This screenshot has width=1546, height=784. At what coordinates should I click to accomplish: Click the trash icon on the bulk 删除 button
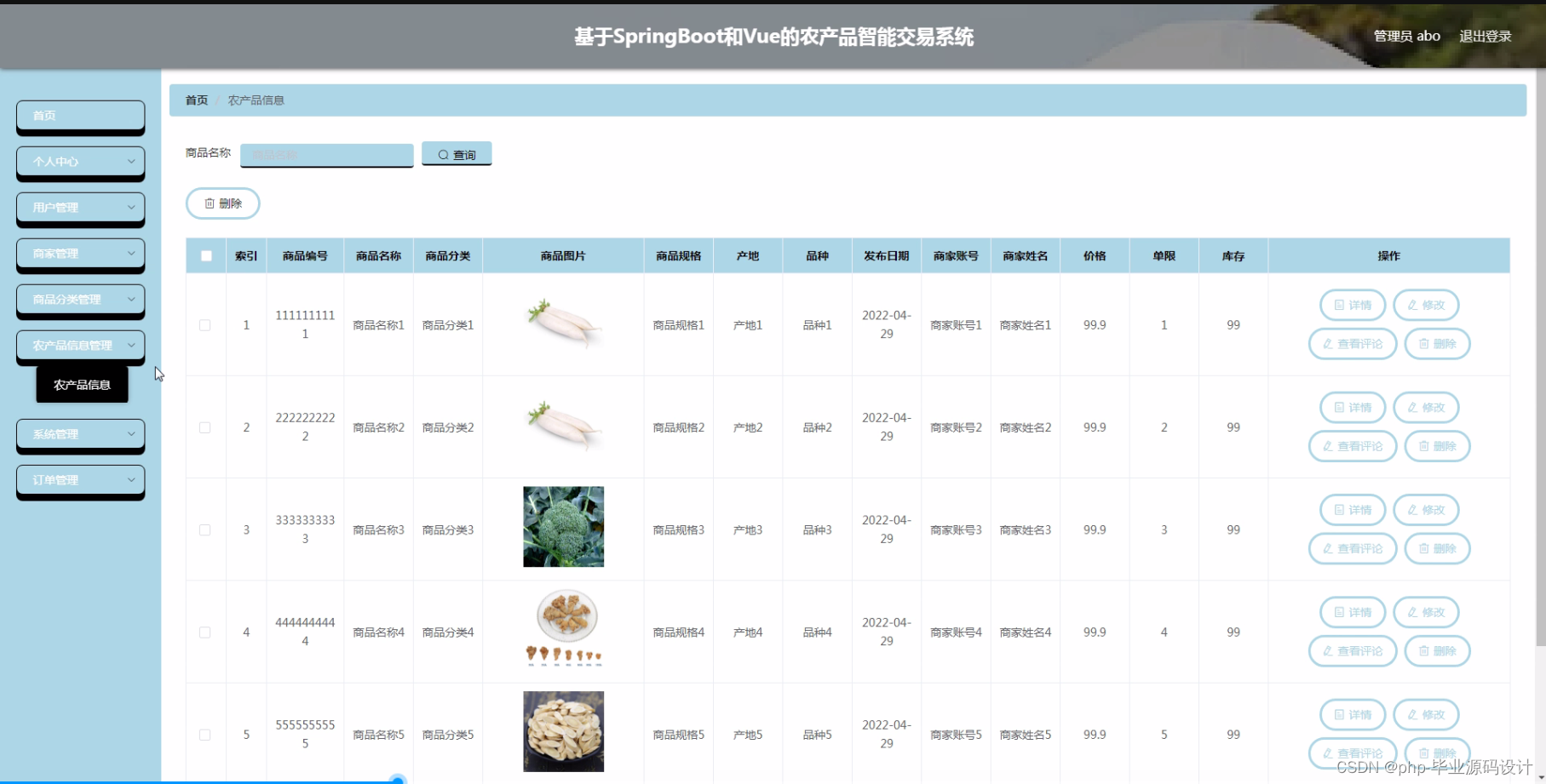tap(210, 203)
